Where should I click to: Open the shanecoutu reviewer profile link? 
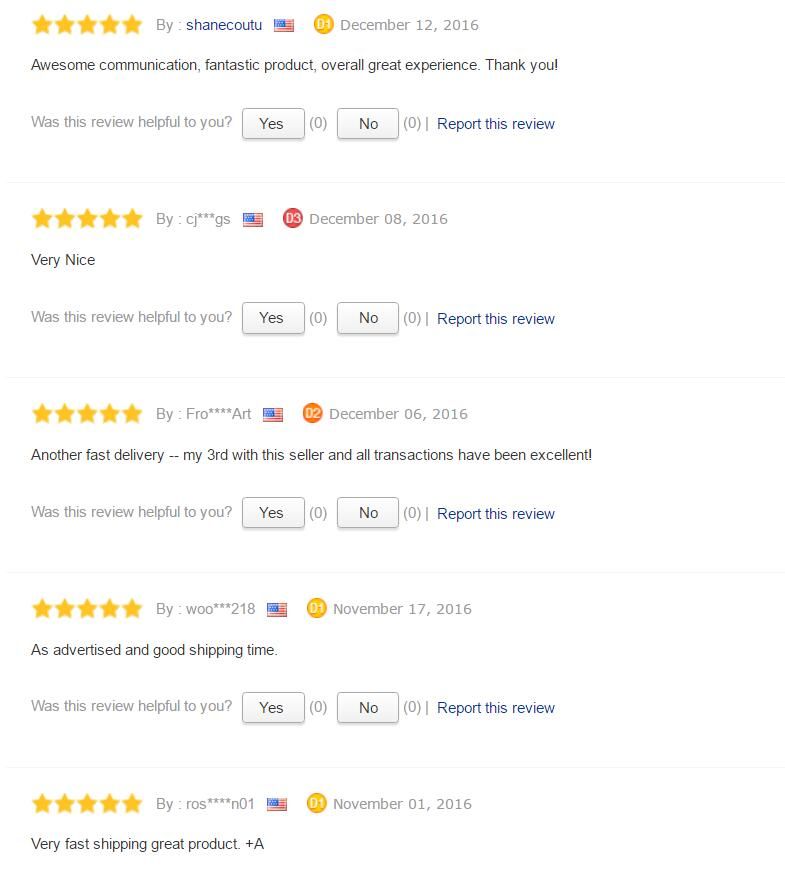[224, 25]
